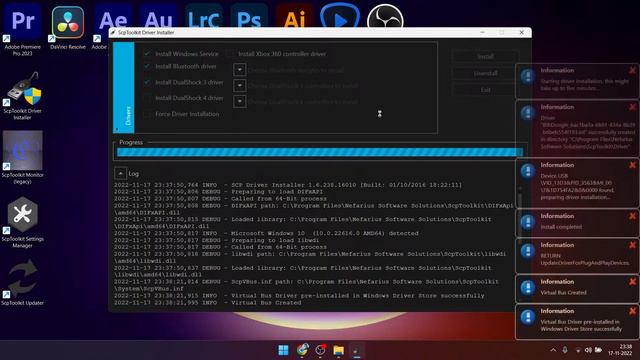The width and height of the screenshot is (640, 360).
Task: Collapse the Log section expander
Action: 120,173
